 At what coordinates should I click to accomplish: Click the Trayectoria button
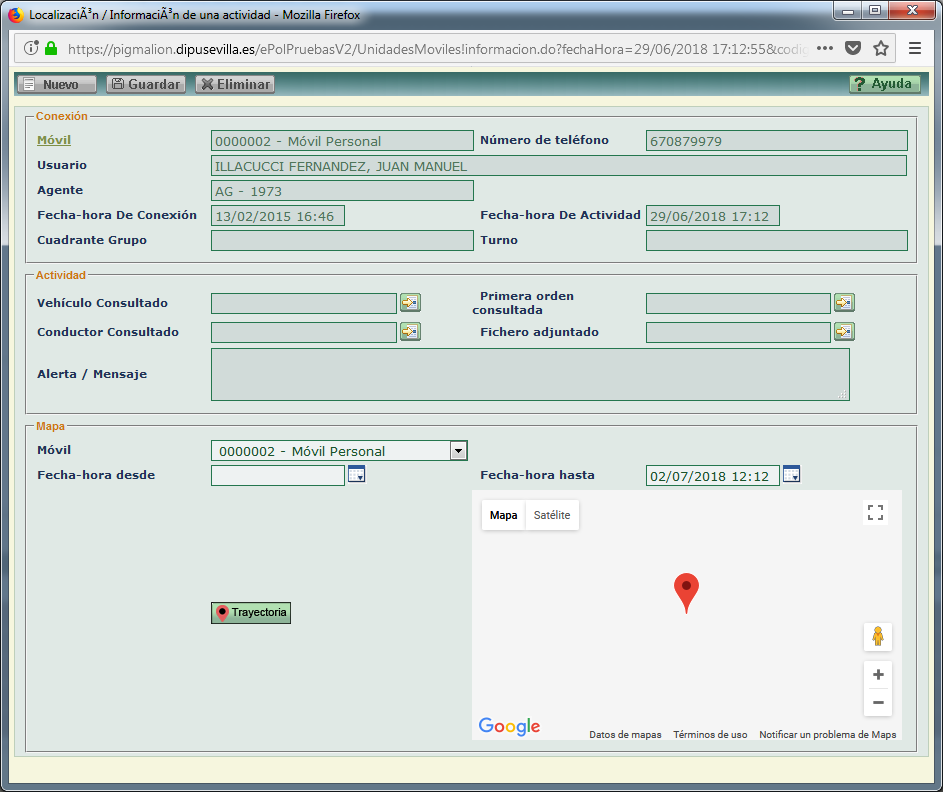coord(251,612)
